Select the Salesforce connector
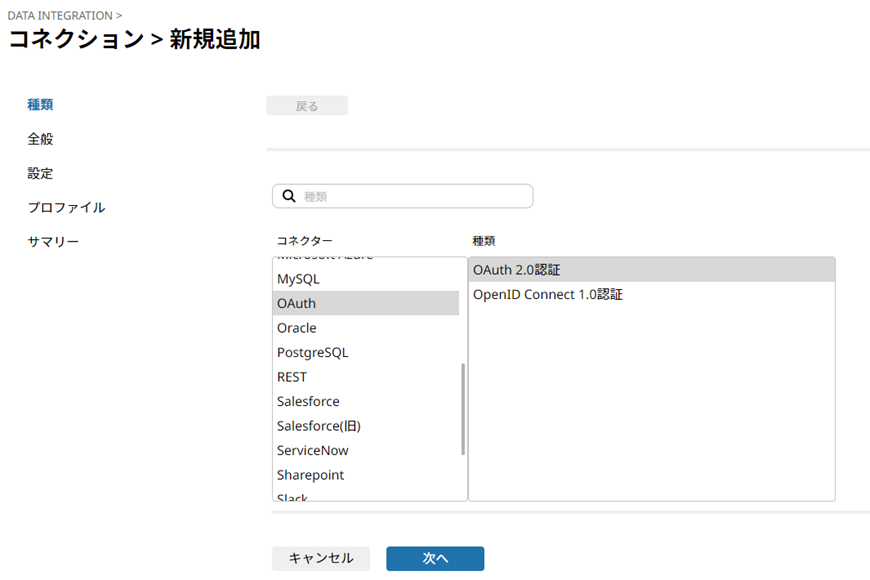870x580 pixels. (x=366, y=401)
